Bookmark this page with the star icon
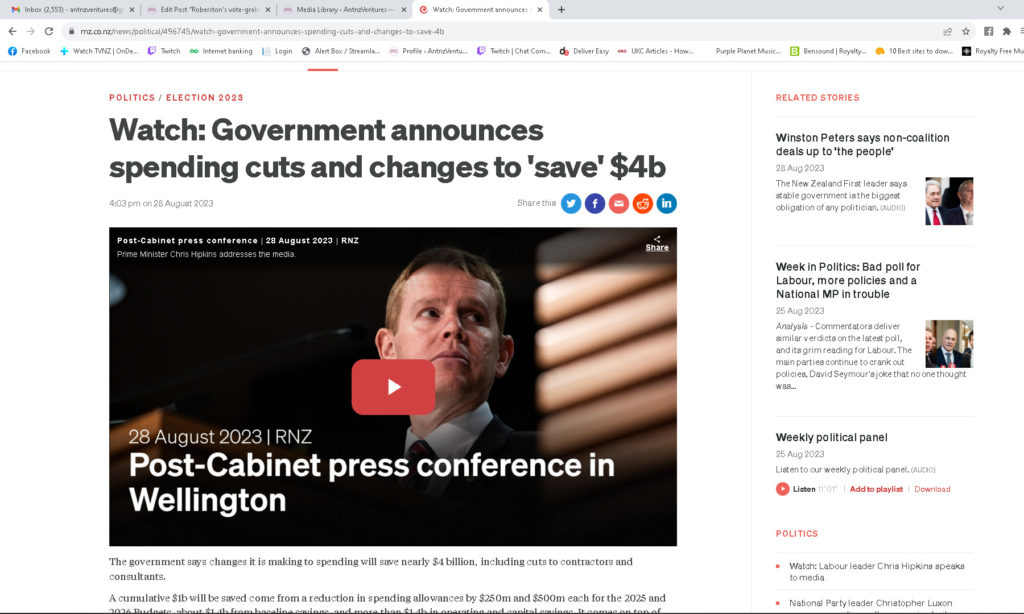This screenshot has width=1024, height=614. click(966, 31)
